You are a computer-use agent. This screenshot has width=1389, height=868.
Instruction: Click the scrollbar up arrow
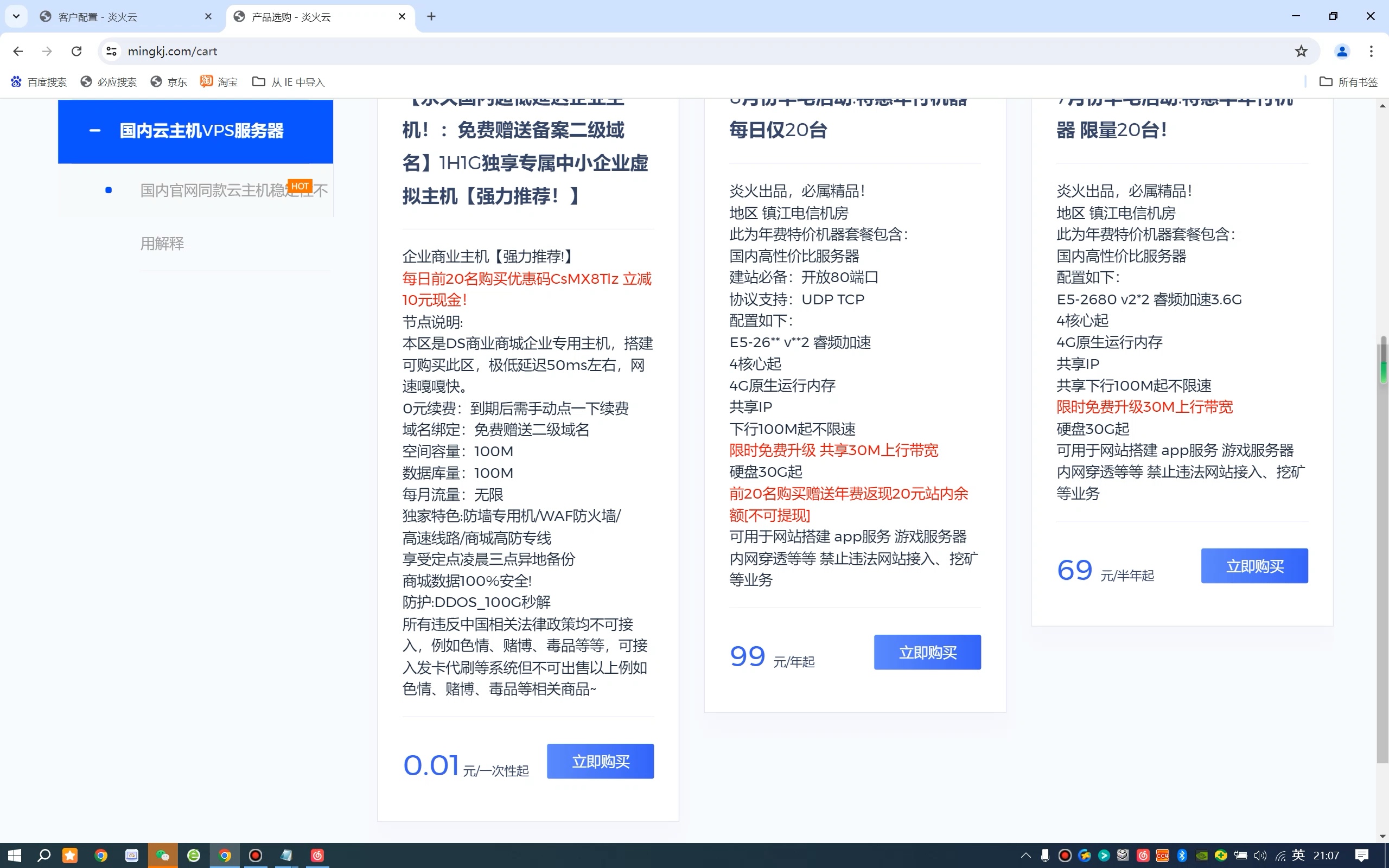(x=1382, y=106)
